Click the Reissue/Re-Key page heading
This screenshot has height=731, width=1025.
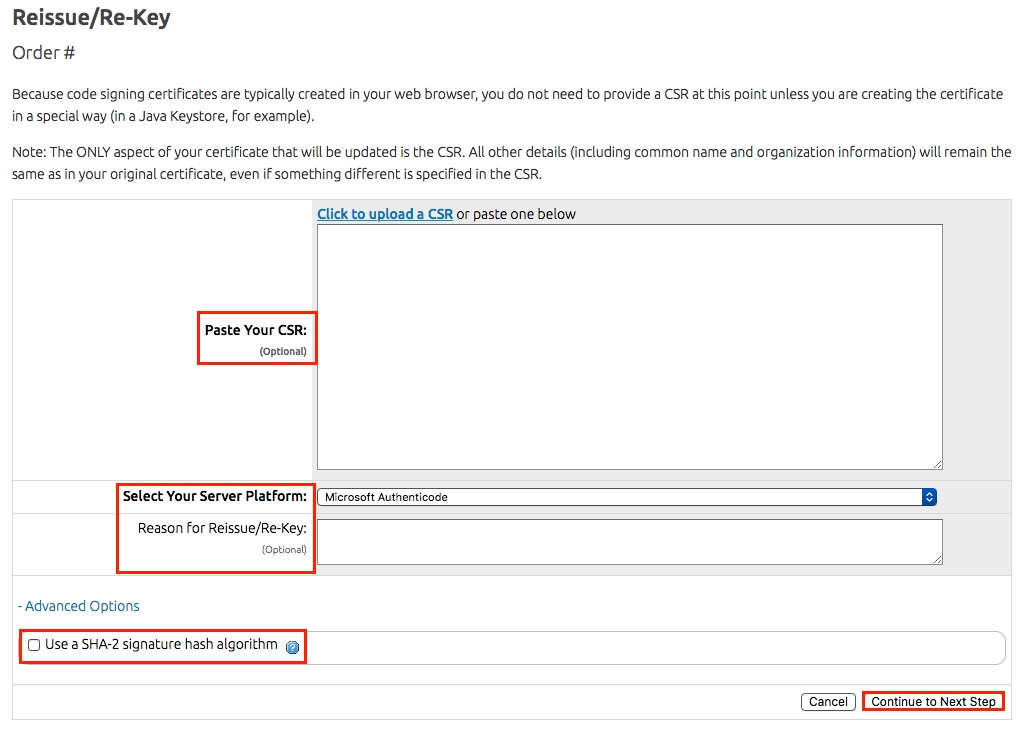coord(91,17)
